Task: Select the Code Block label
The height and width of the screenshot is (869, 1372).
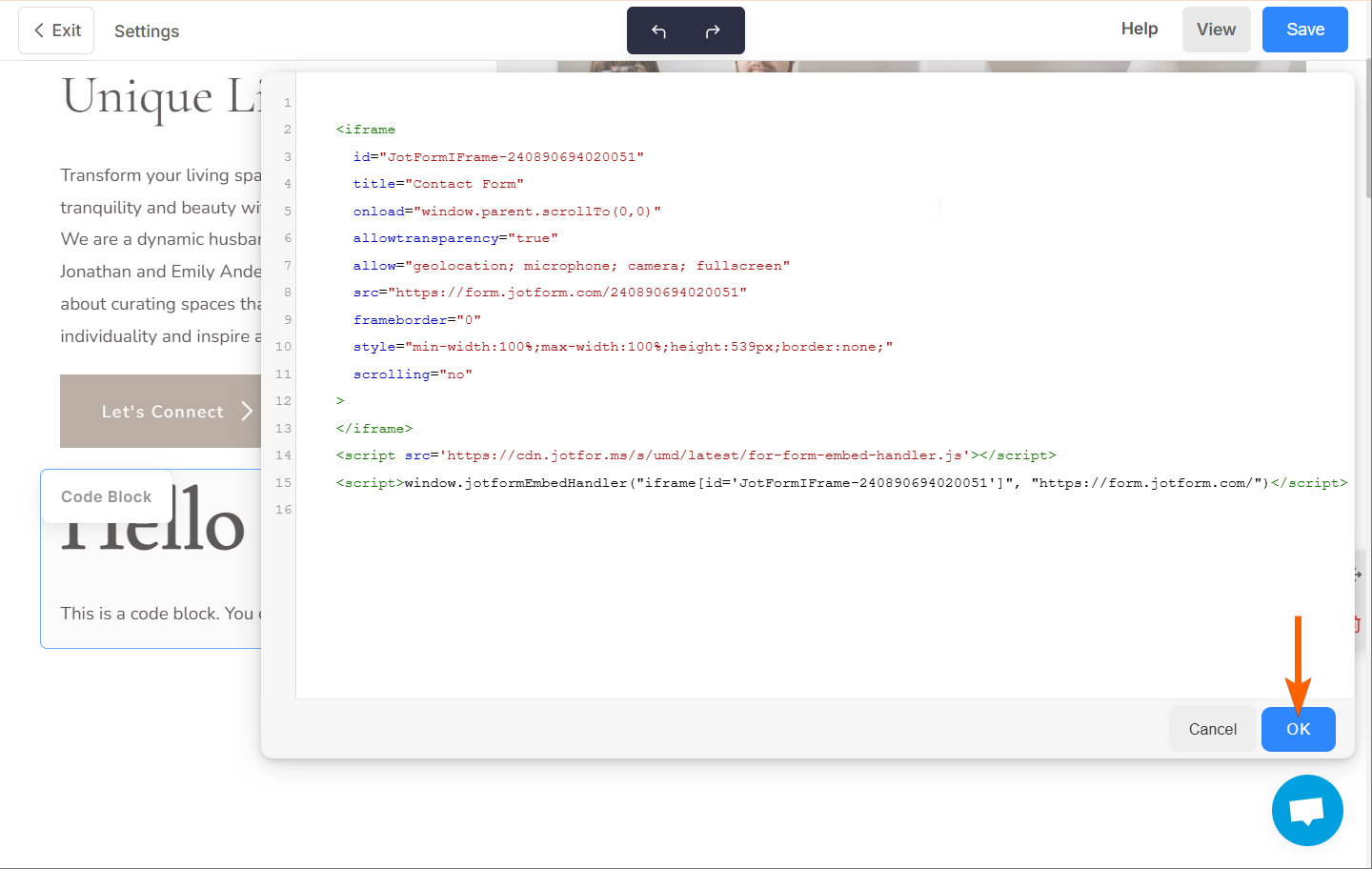Action: [107, 496]
